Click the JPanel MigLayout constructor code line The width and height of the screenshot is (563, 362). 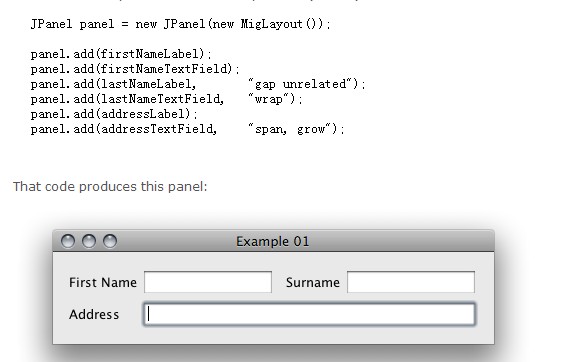click(180, 24)
